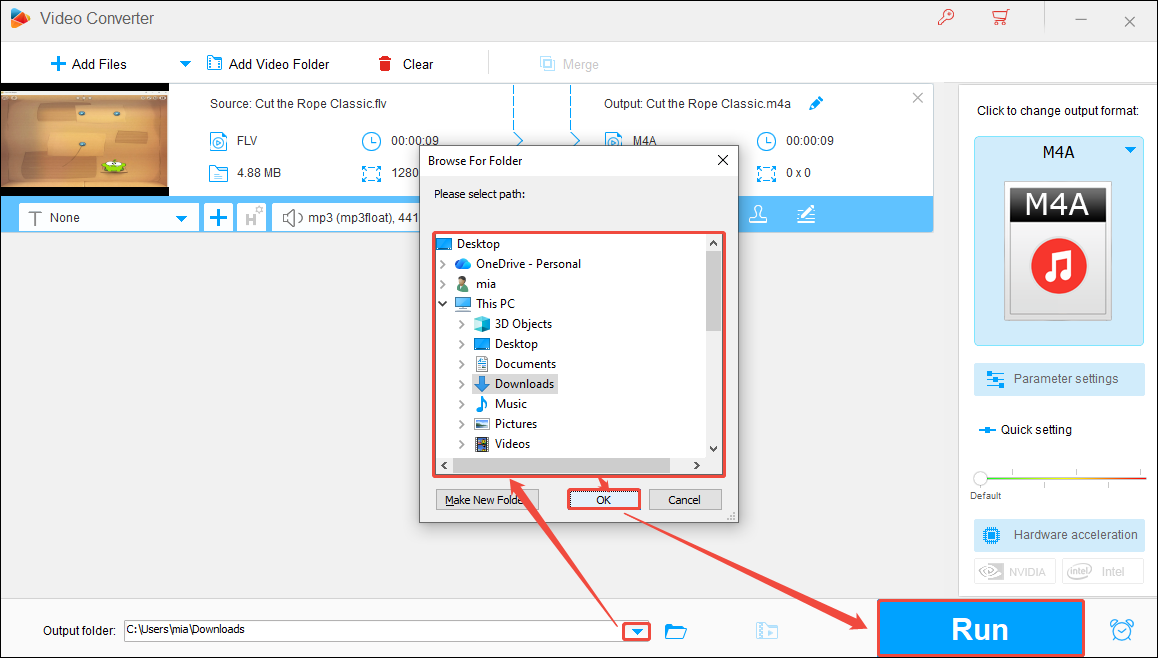
Task: Enable NVIDIA hardware acceleration
Action: (1014, 571)
